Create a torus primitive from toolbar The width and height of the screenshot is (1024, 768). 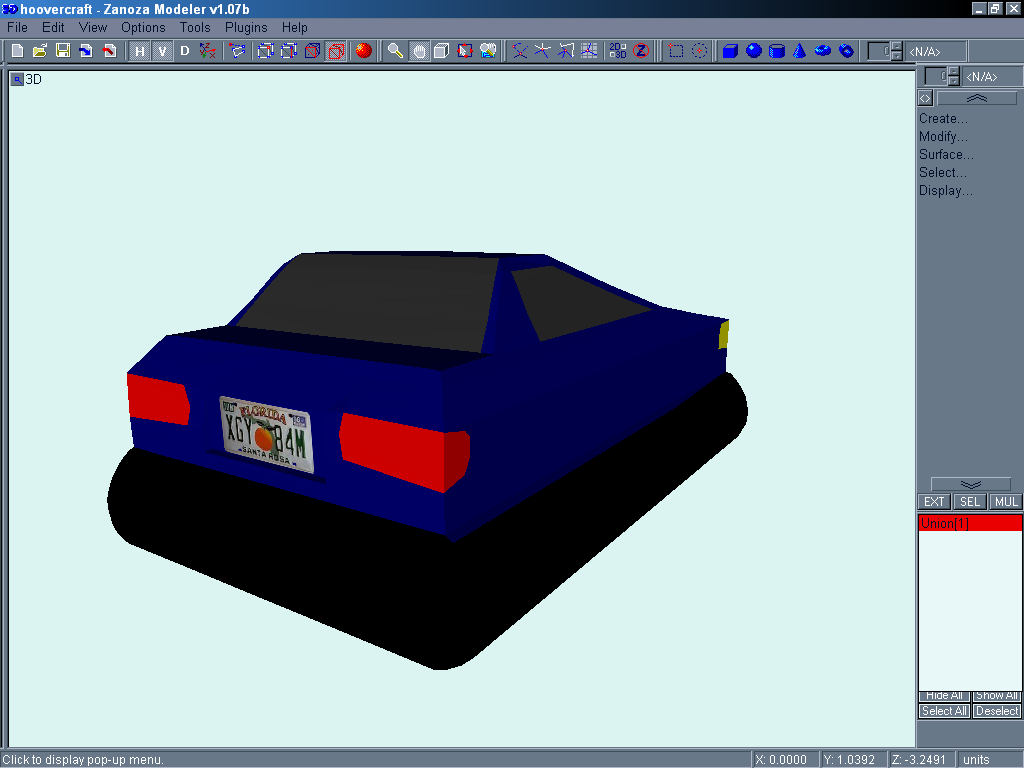tap(823, 50)
